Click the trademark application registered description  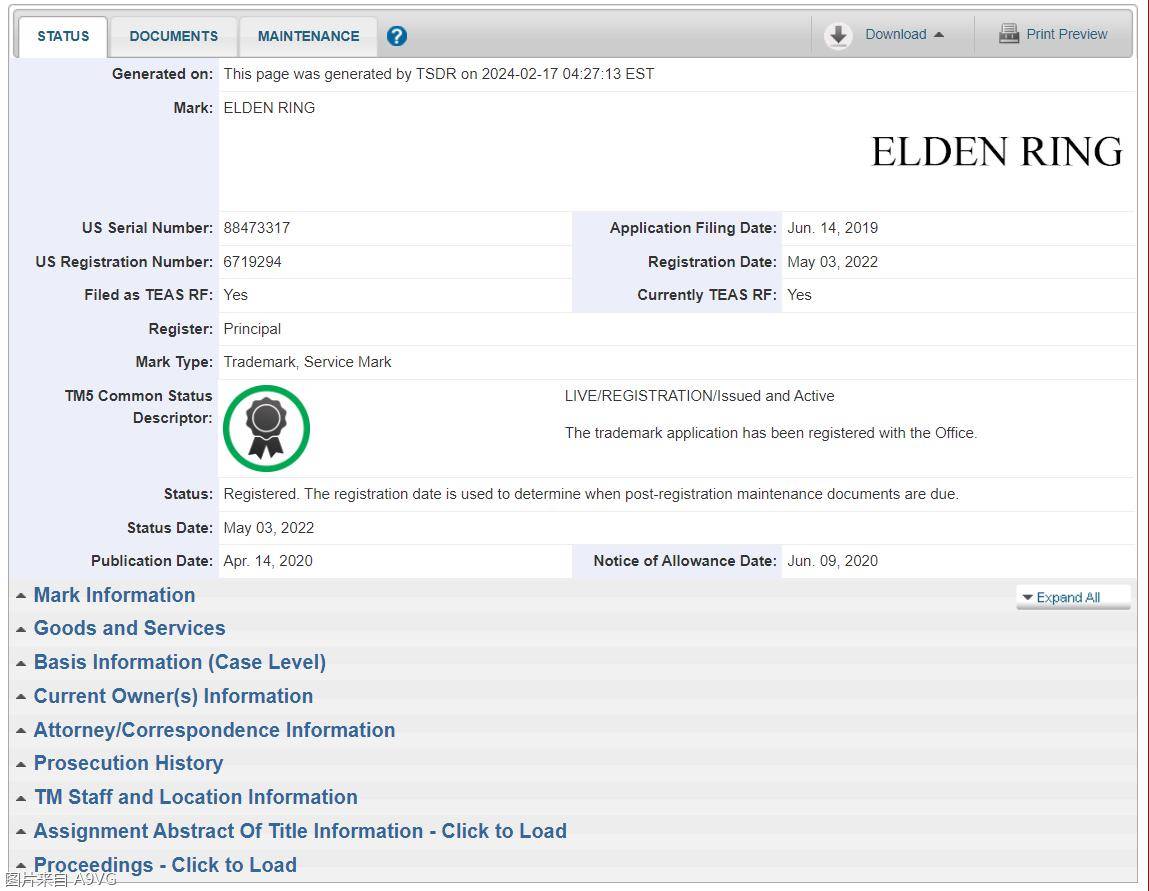tap(771, 433)
